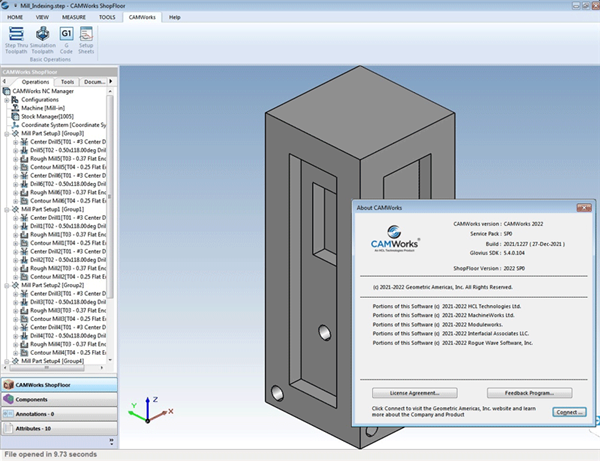Image resolution: width=600 pixels, height=461 pixels.
Task: Click the Coordinate System icon
Action: 15,125
